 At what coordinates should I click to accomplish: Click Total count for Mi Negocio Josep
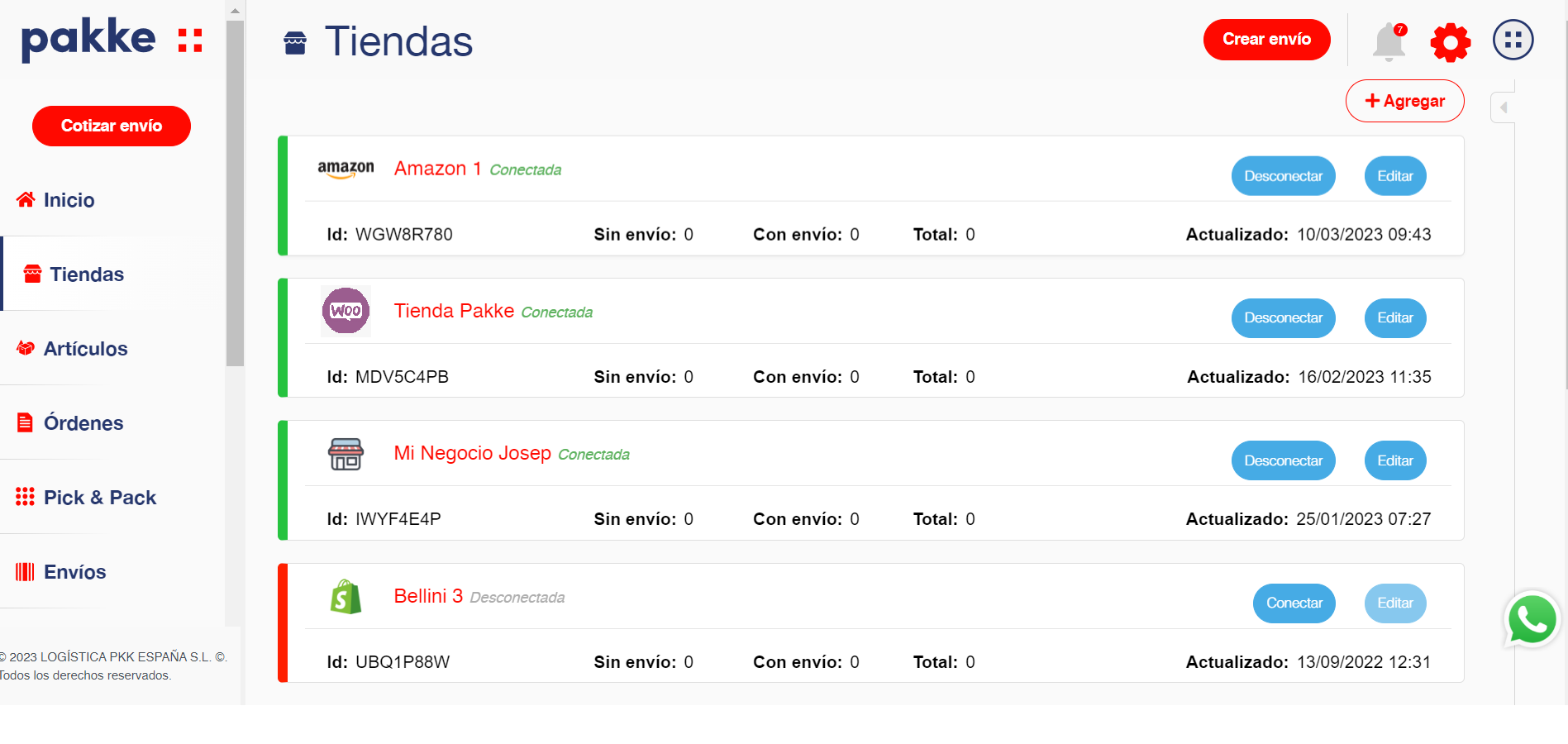pyautogui.click(x=944, y=519)
